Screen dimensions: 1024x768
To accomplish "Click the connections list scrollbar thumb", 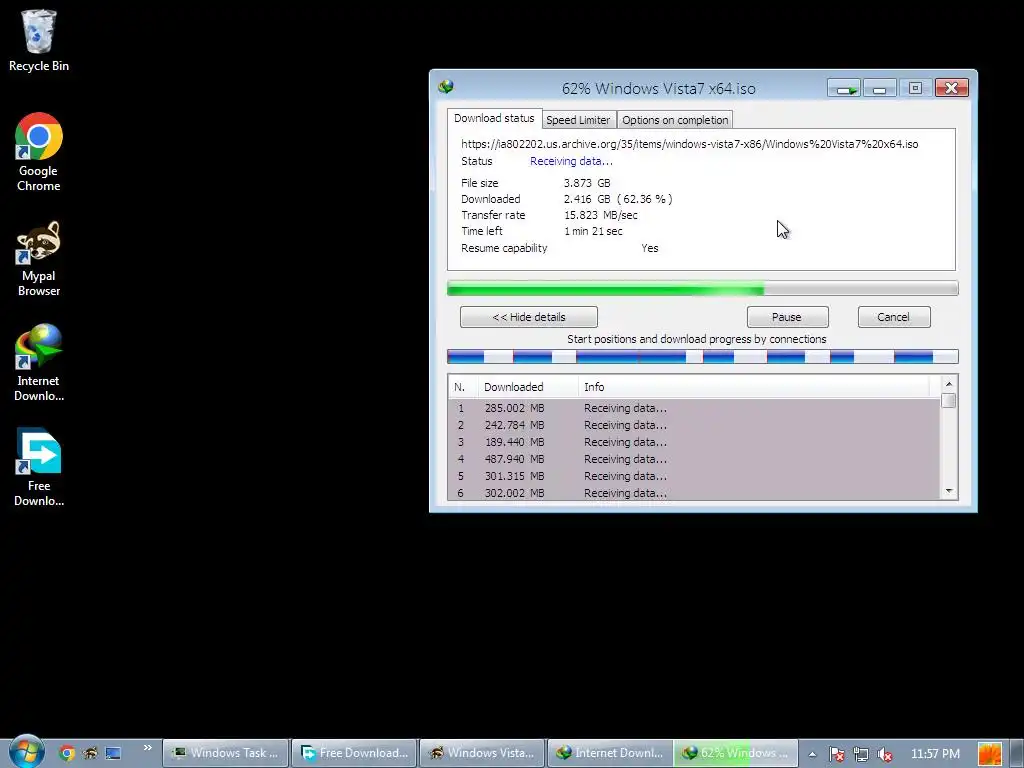I will (949, 400).
